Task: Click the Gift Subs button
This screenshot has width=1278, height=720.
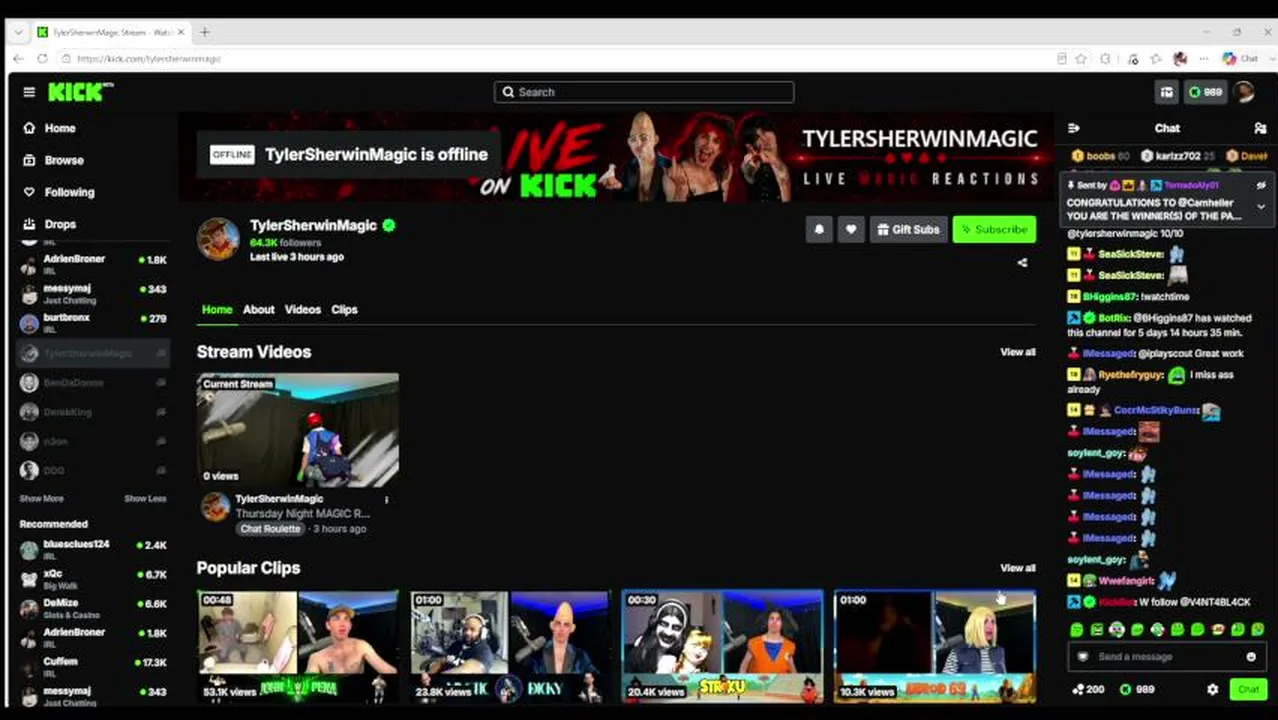Action: point(908,229)
